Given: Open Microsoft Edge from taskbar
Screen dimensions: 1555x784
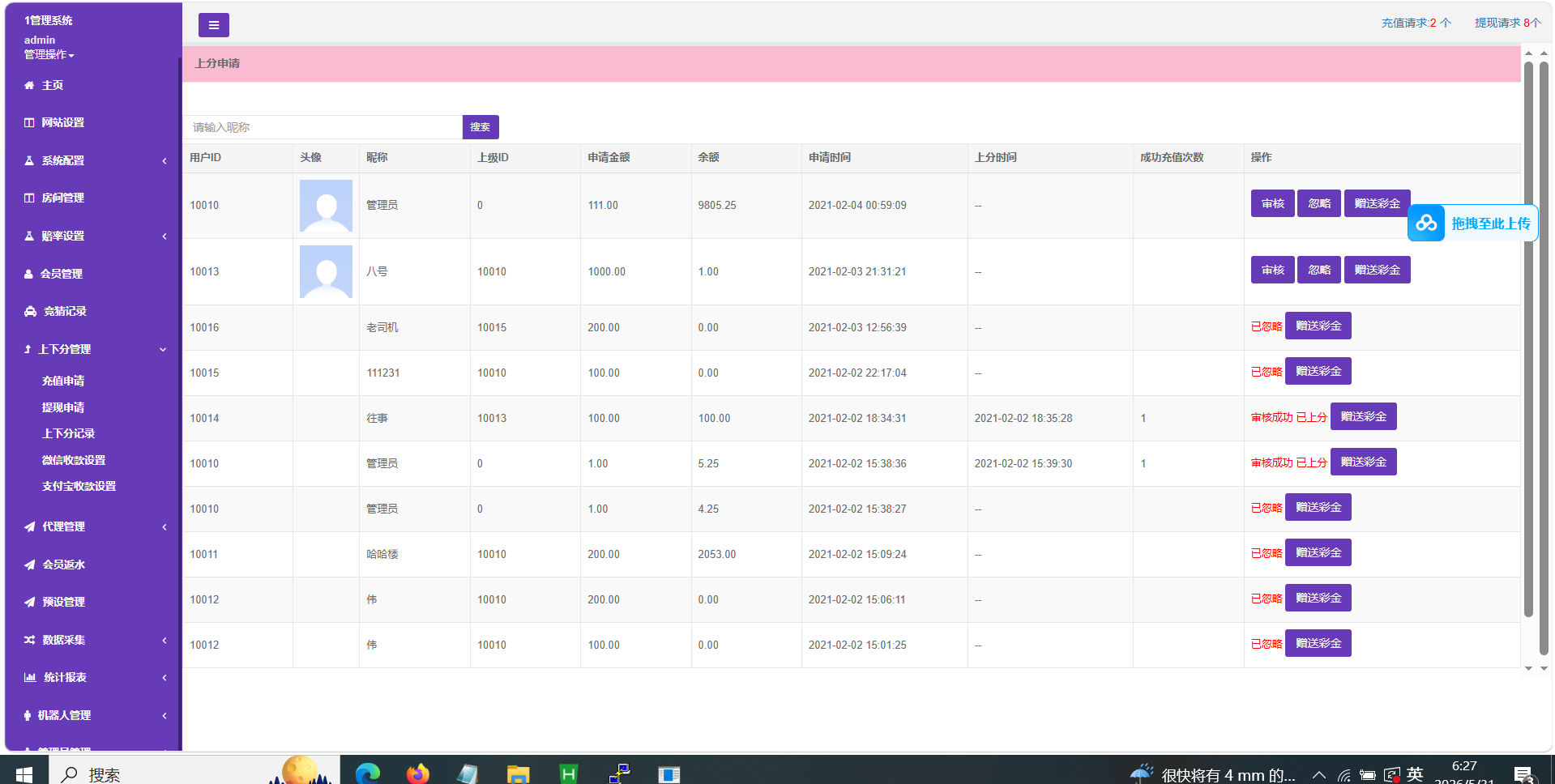Looking at the screenshot, I should coord(367,773).
